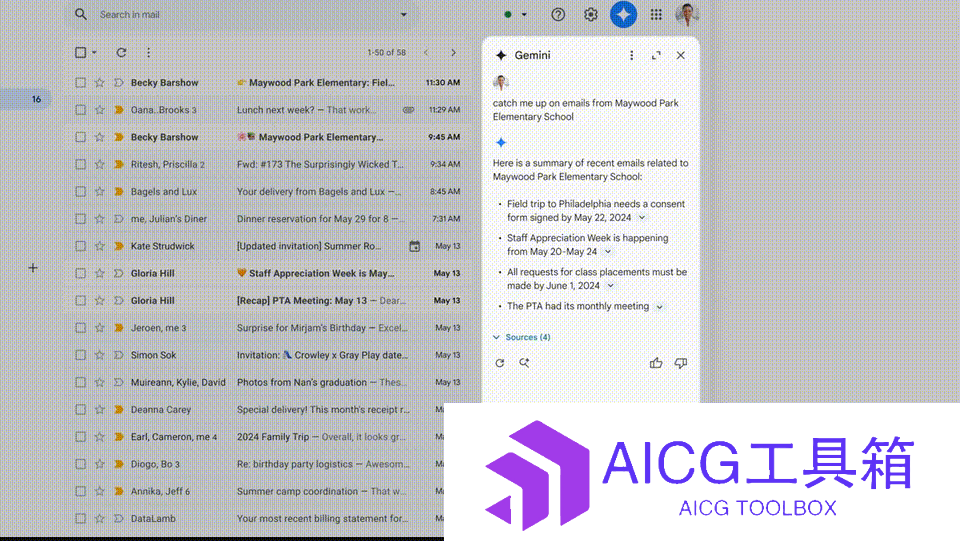The width and height of the screenshot is (960, 541).
Task: Click the 1-50 of 58 counter
Action: 386,53
